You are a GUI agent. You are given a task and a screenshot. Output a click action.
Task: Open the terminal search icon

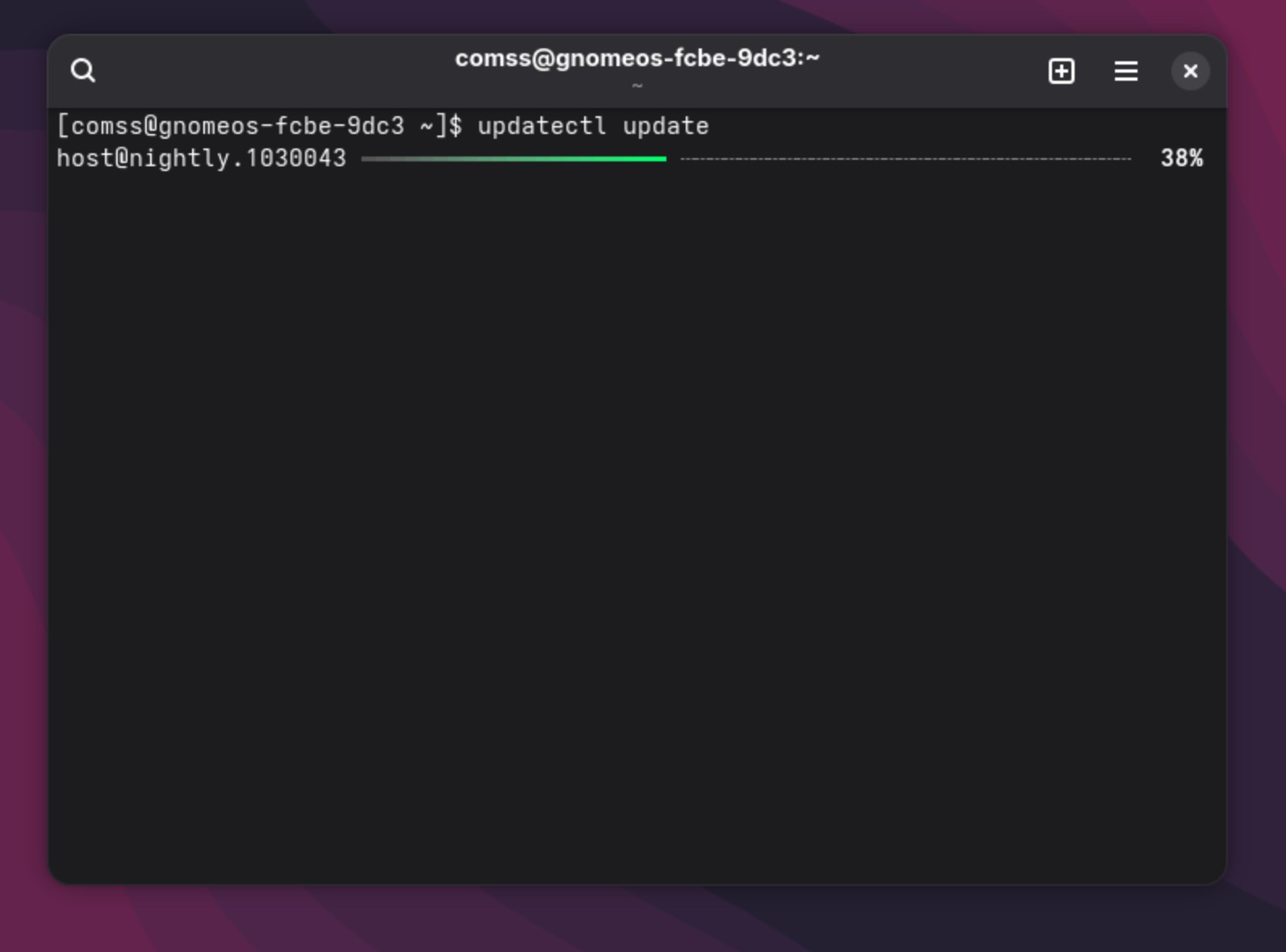coord(83,71)
